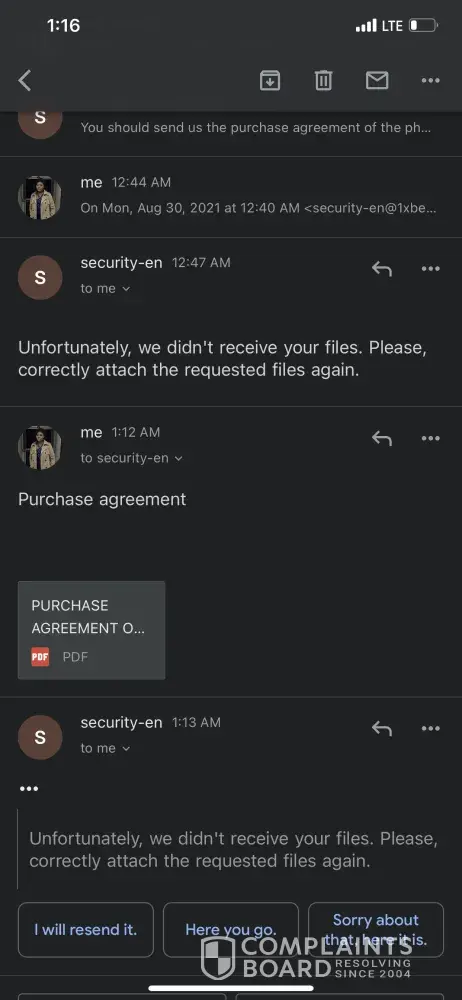Tap the back arrow to leave thread
The image size is (462, 1000).
pos(24,80)
